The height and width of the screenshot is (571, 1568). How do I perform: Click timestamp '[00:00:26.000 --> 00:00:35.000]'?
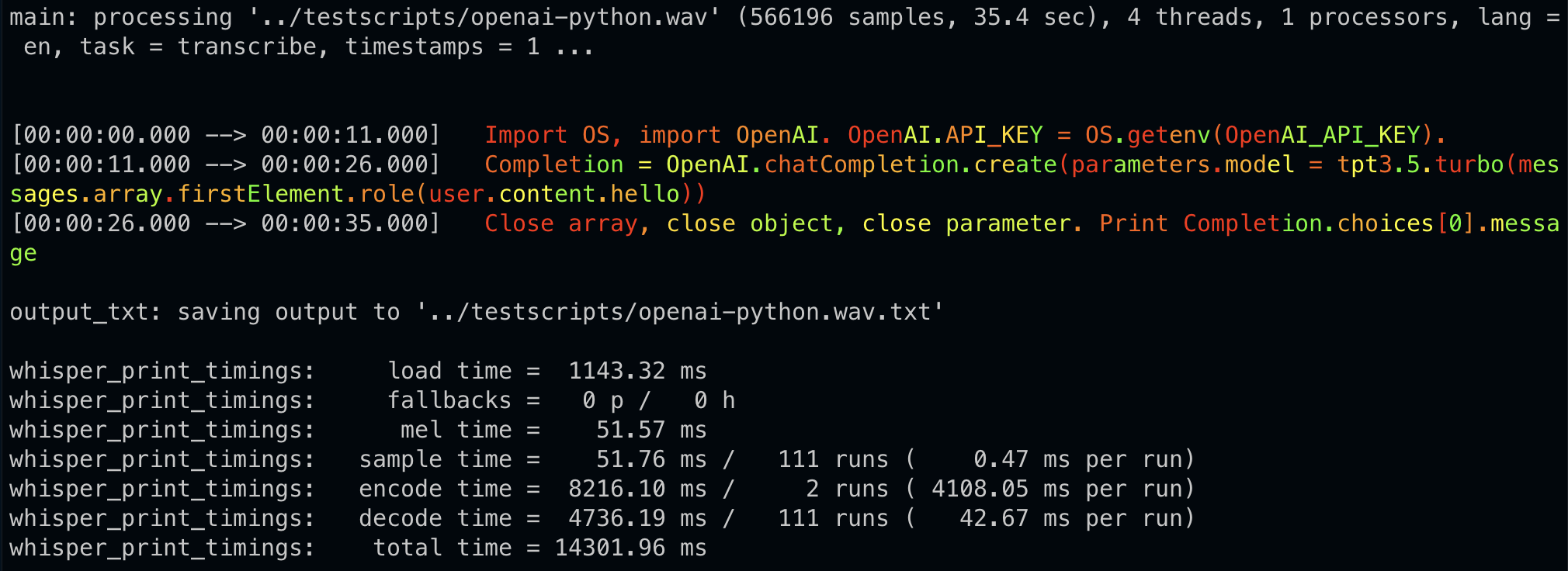(226, 223)
